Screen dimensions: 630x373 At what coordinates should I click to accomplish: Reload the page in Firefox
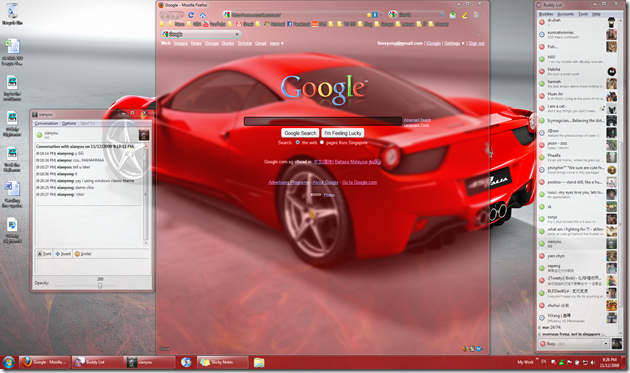click(x=191, y=15)
